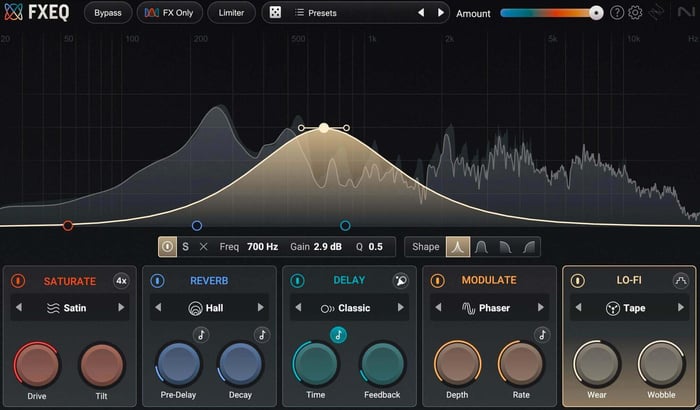
Task: Select next Lo-Fi mode after Tape
Action: (x=681, y=307)
